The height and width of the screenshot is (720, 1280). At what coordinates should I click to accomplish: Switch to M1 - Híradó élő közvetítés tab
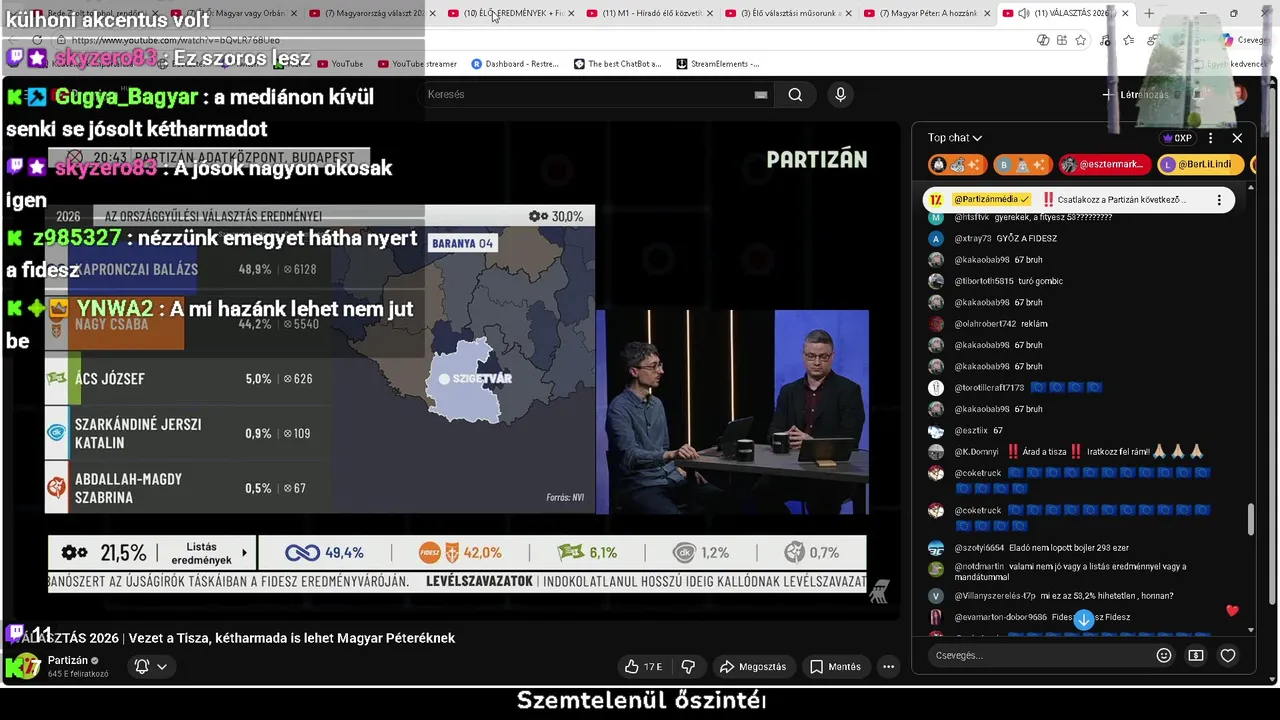point(649,13)
